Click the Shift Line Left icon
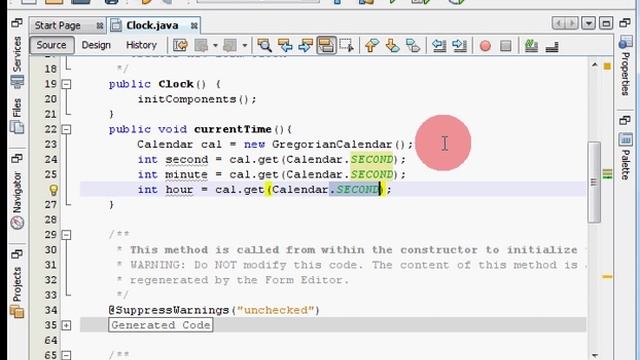Screen dimensions: 640x360 point(439,45)
